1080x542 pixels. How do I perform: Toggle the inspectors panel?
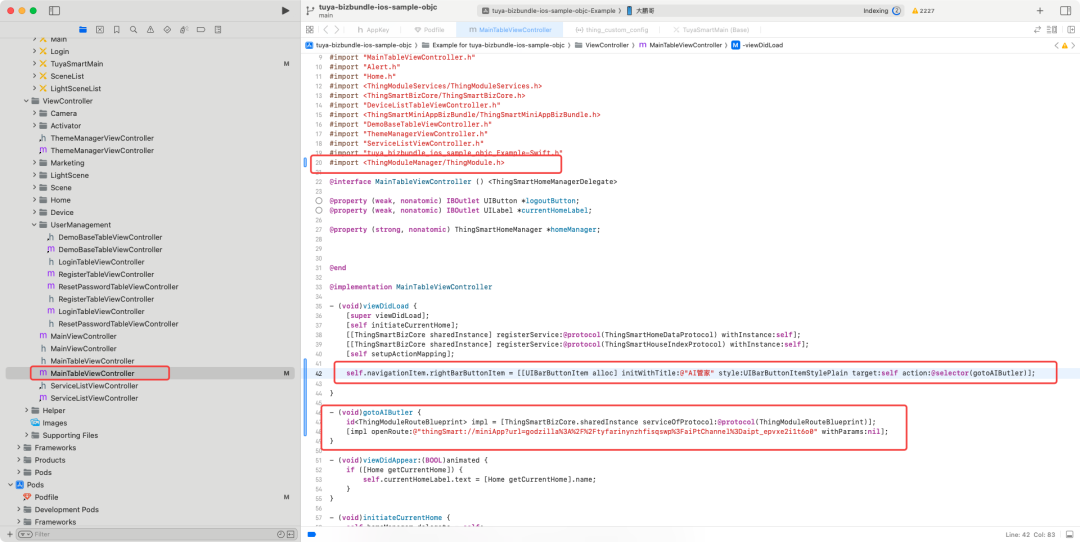point(1066,10)
